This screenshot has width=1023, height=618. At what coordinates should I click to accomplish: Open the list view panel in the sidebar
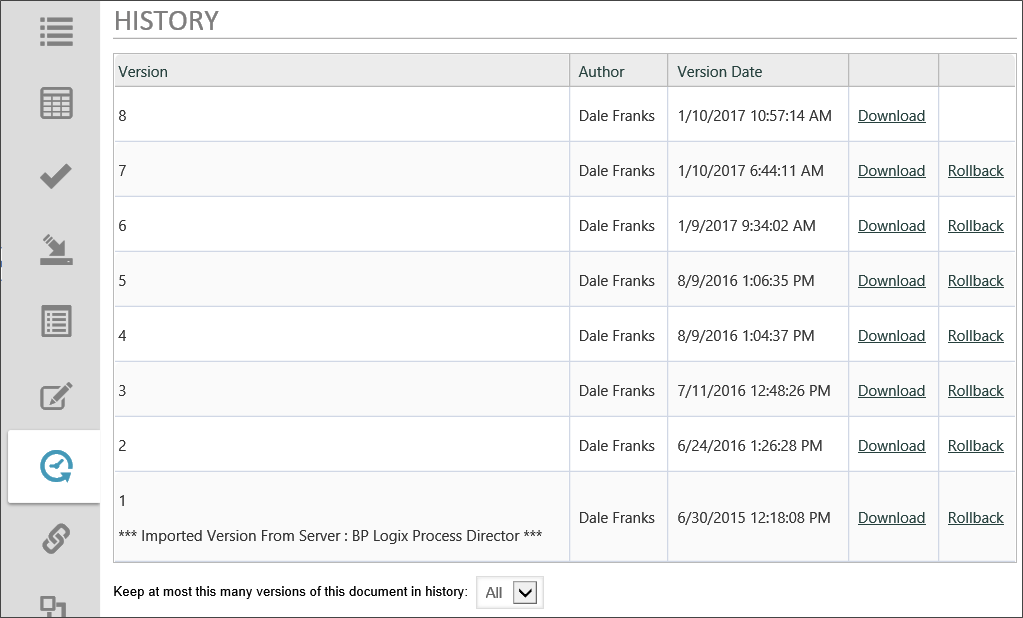[55, 31]
